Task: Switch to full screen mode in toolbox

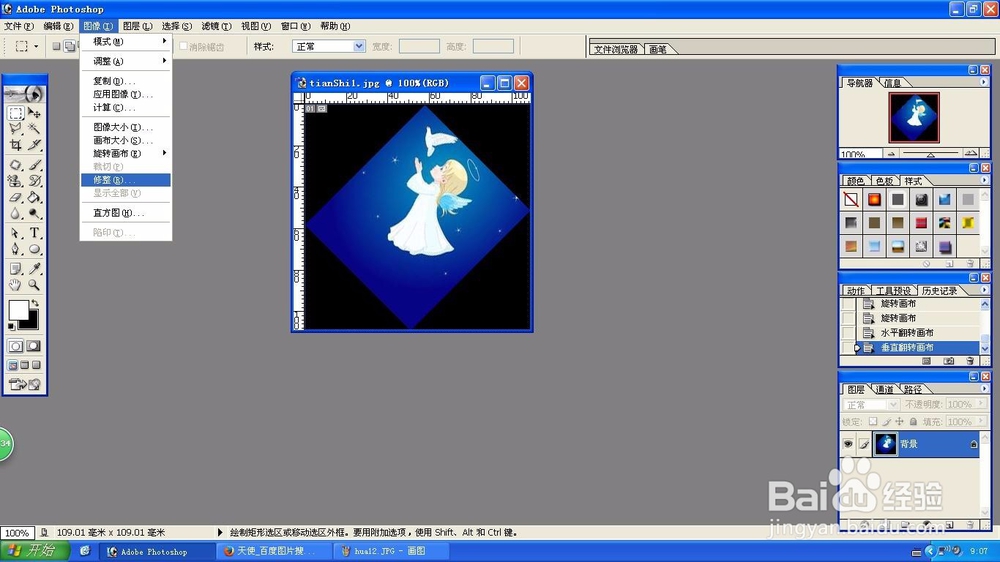Action: [36, 365]
